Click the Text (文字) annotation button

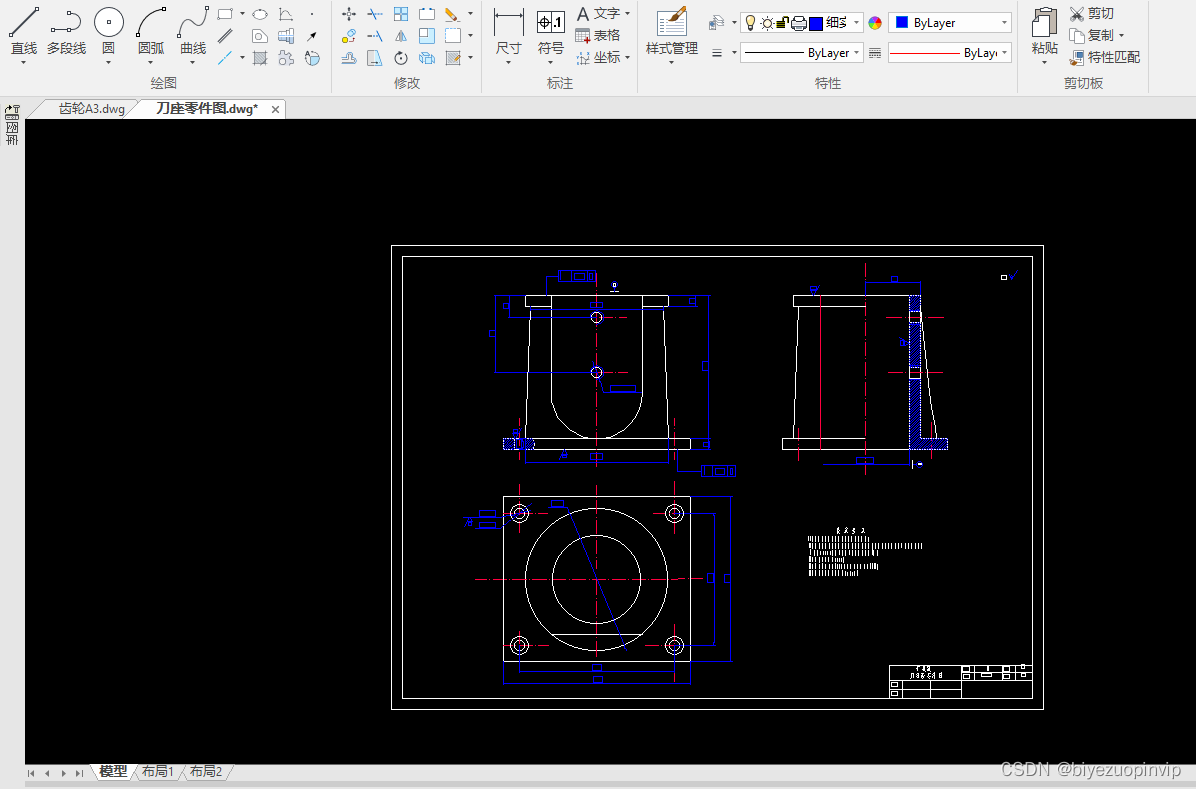[x=597, y=14]
